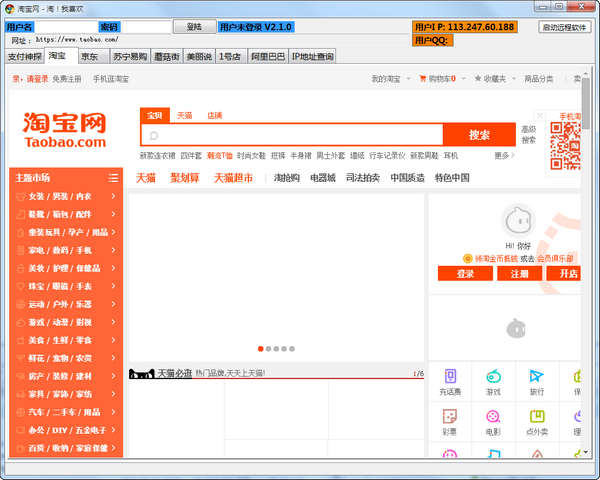
Task: Click the orange 搜索 search button
Action: tap(479, 135)
